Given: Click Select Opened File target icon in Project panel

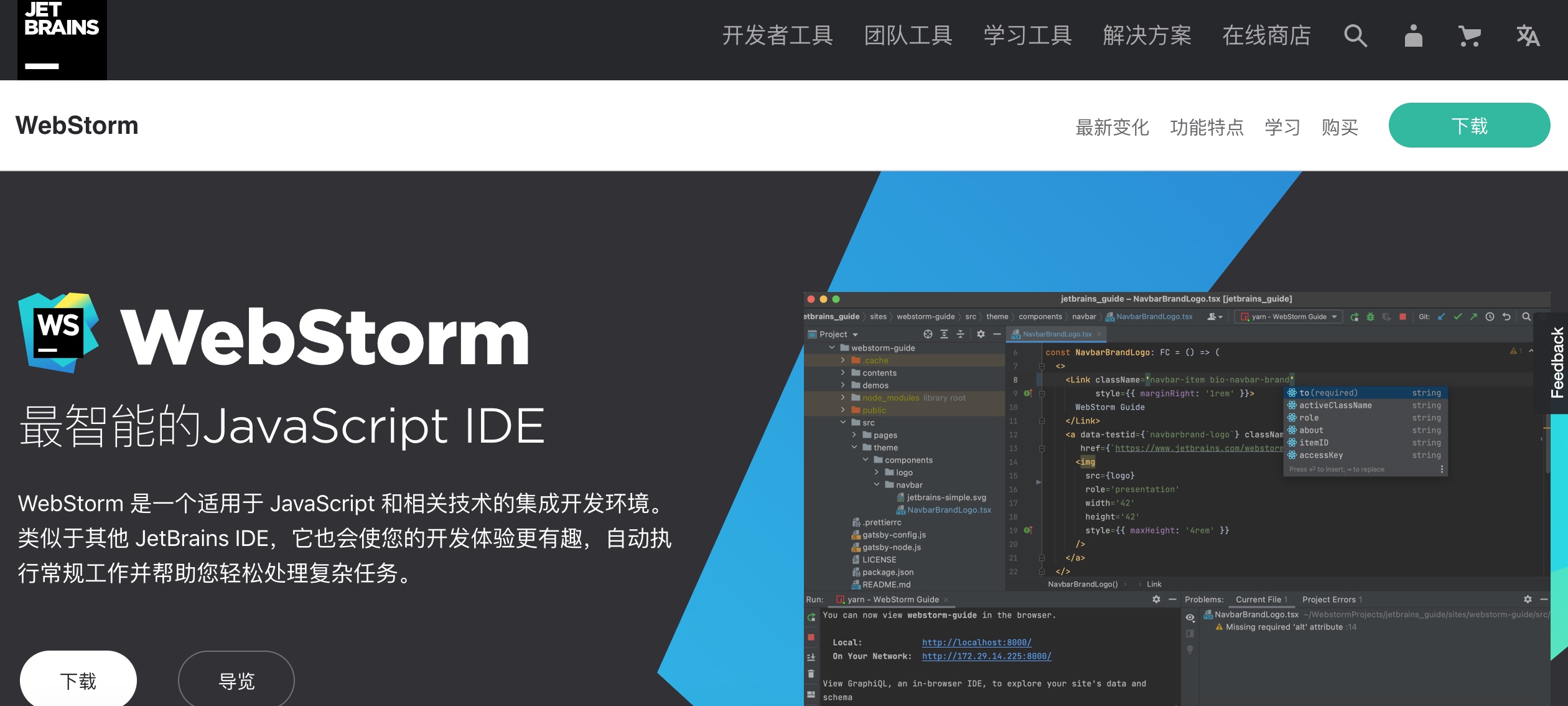Looking at the screenshot, I should pos(928,334).
